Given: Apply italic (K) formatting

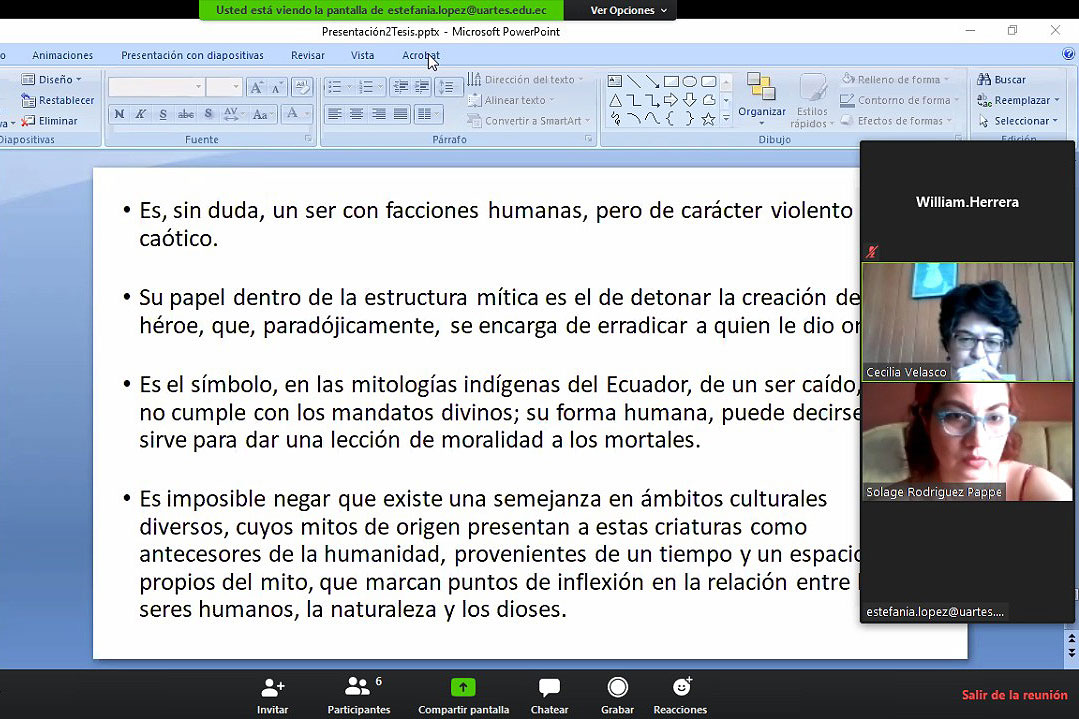Looking at the screenshot, I should [x=141, y=114].
